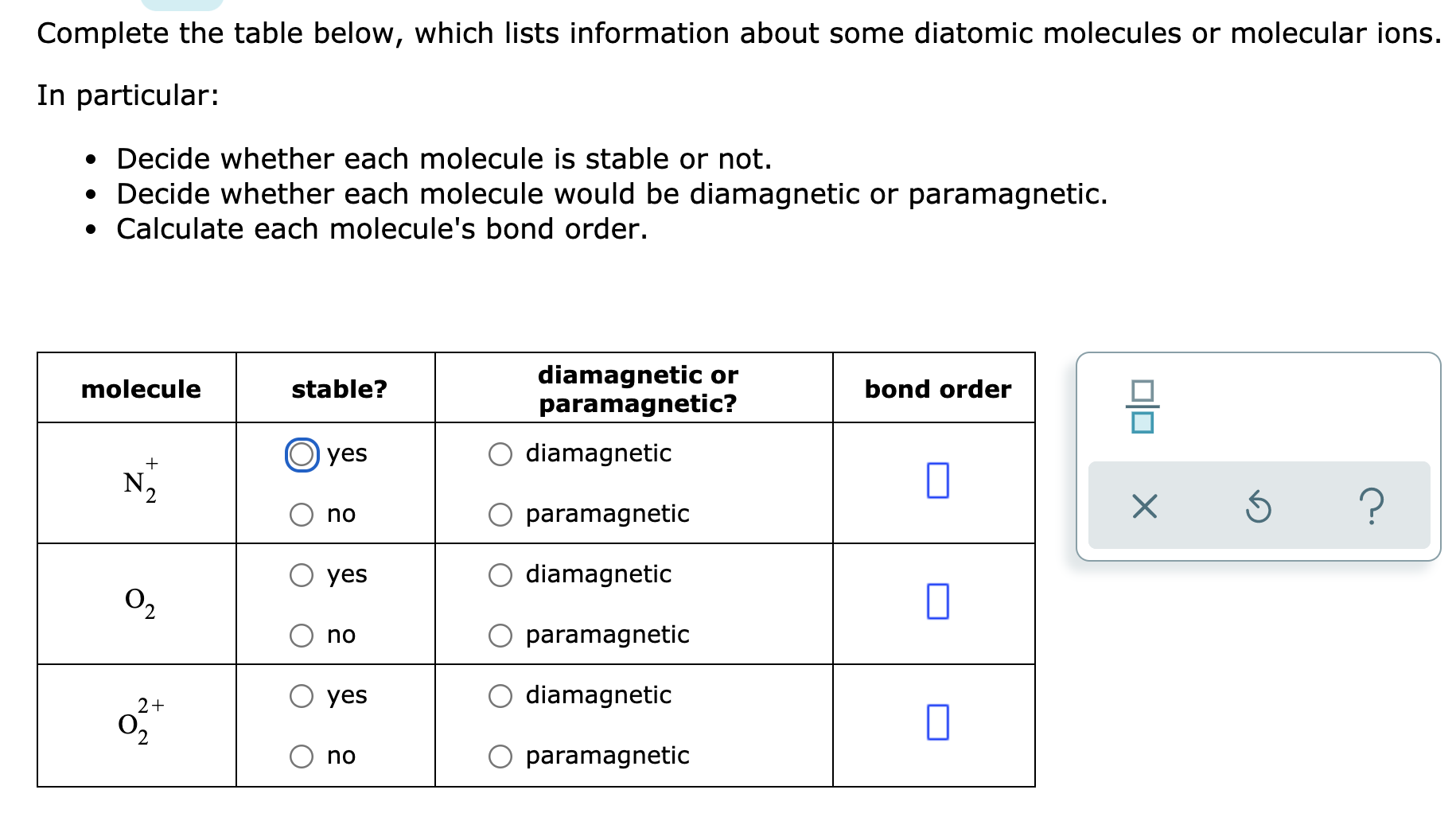Mark N2+ as paramagnetic

tap(499, 514)
